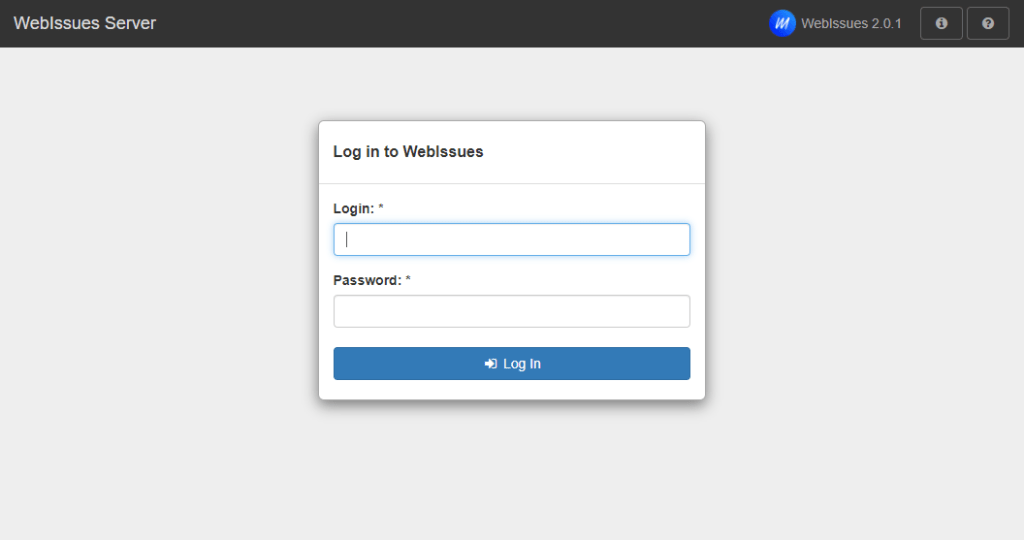1024x540 pixels.
Task: Click into the Password field
Action: (x=511, y=311)
